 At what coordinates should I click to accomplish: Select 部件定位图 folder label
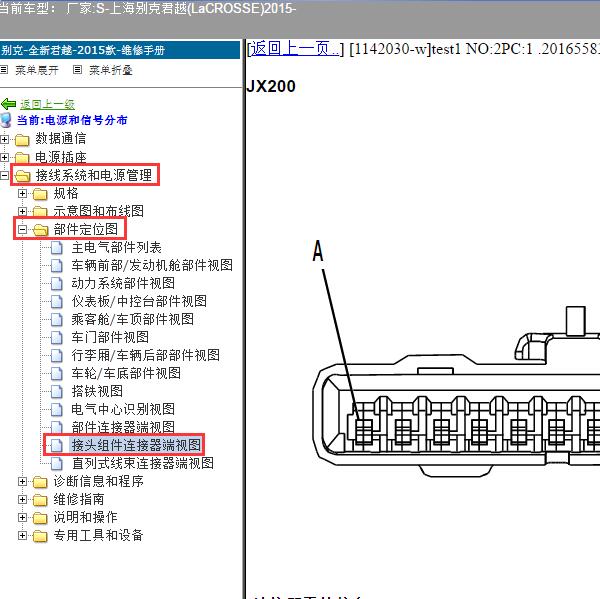coord(86,230)
